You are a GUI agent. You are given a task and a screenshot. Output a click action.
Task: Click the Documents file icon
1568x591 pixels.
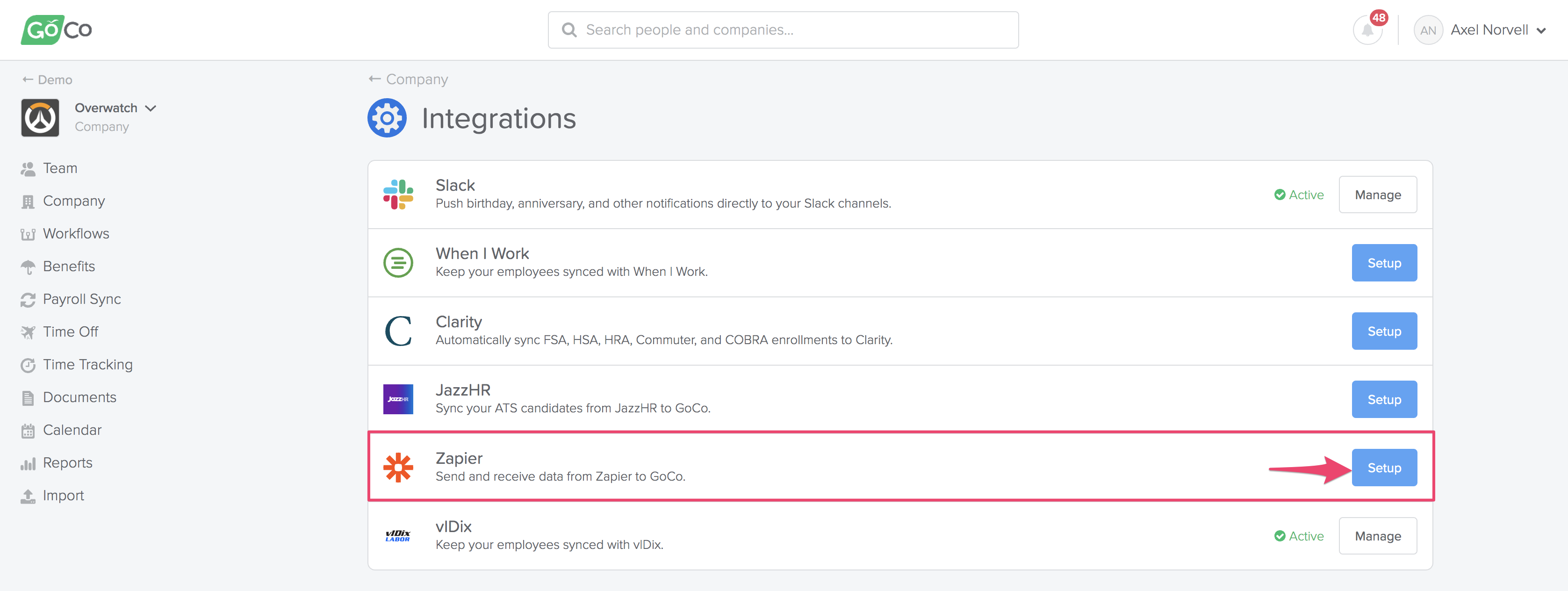(x=28, y=398)
